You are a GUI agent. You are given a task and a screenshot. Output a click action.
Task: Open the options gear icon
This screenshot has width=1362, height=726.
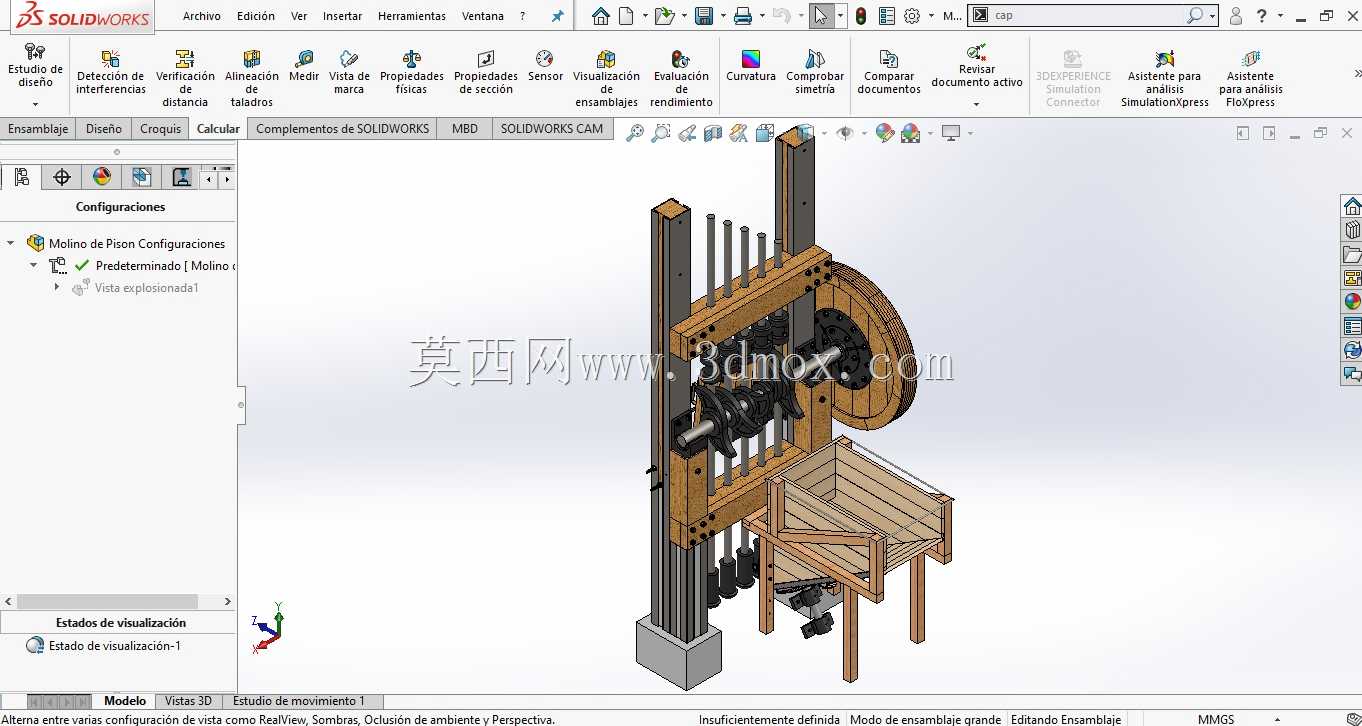[912, 16]
